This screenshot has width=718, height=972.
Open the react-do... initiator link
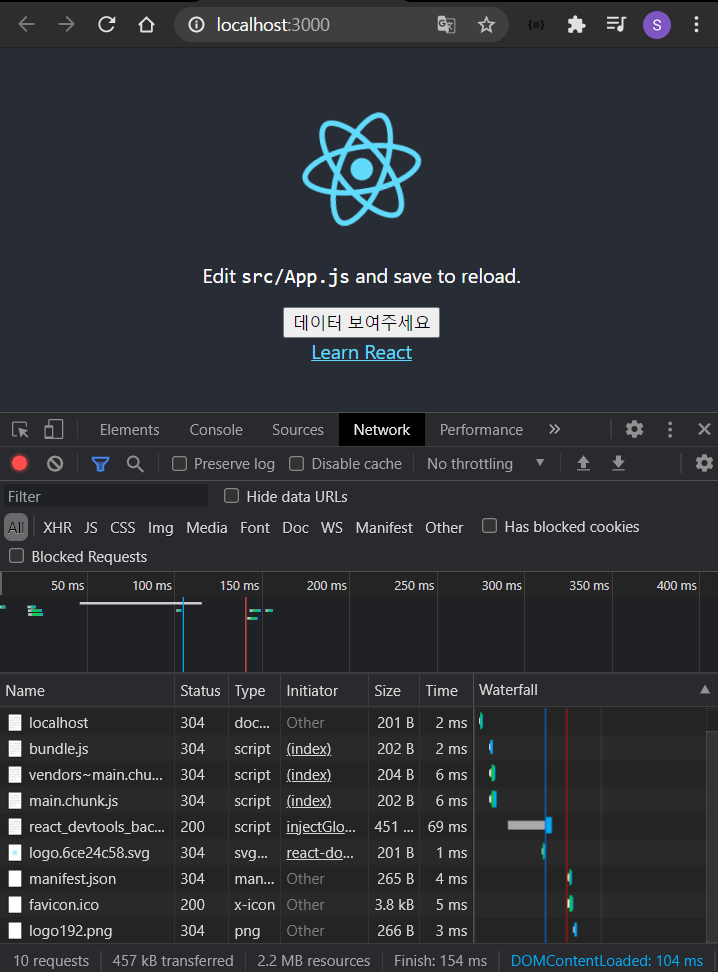[320, 853]
